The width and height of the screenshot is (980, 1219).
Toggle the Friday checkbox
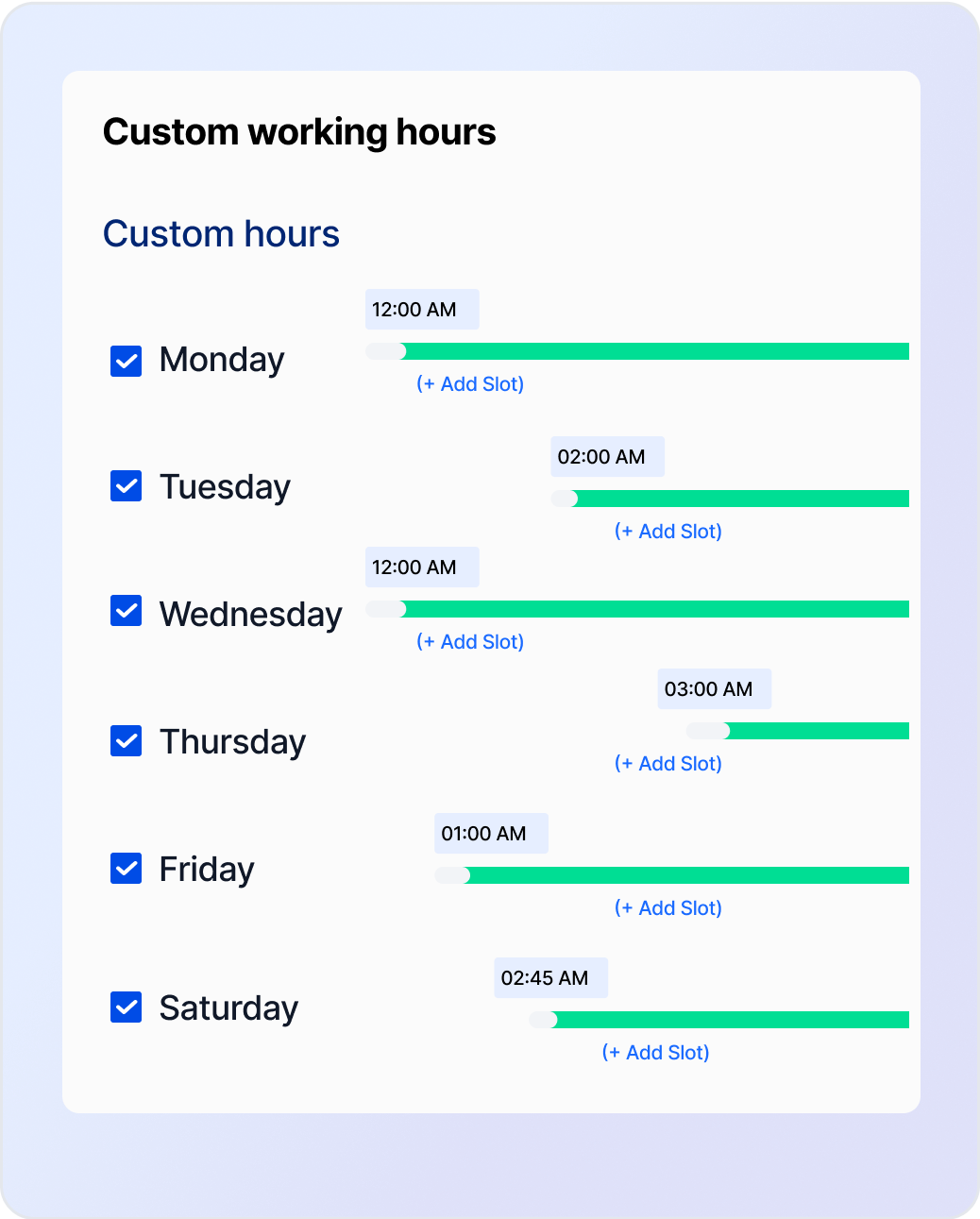[126, 869]
